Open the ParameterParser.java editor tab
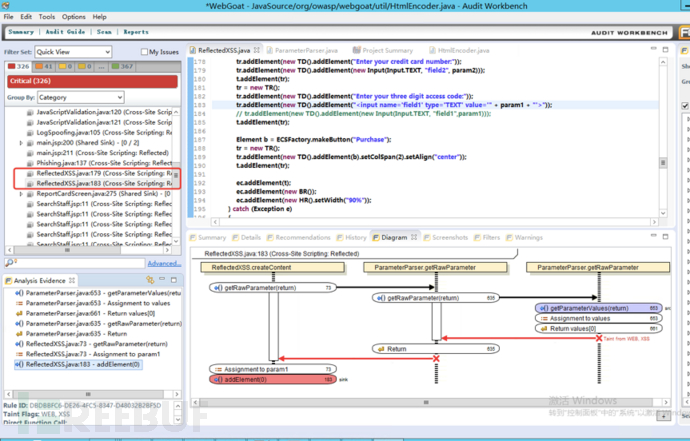The image size is (690, 441). [x=305, y=49]
